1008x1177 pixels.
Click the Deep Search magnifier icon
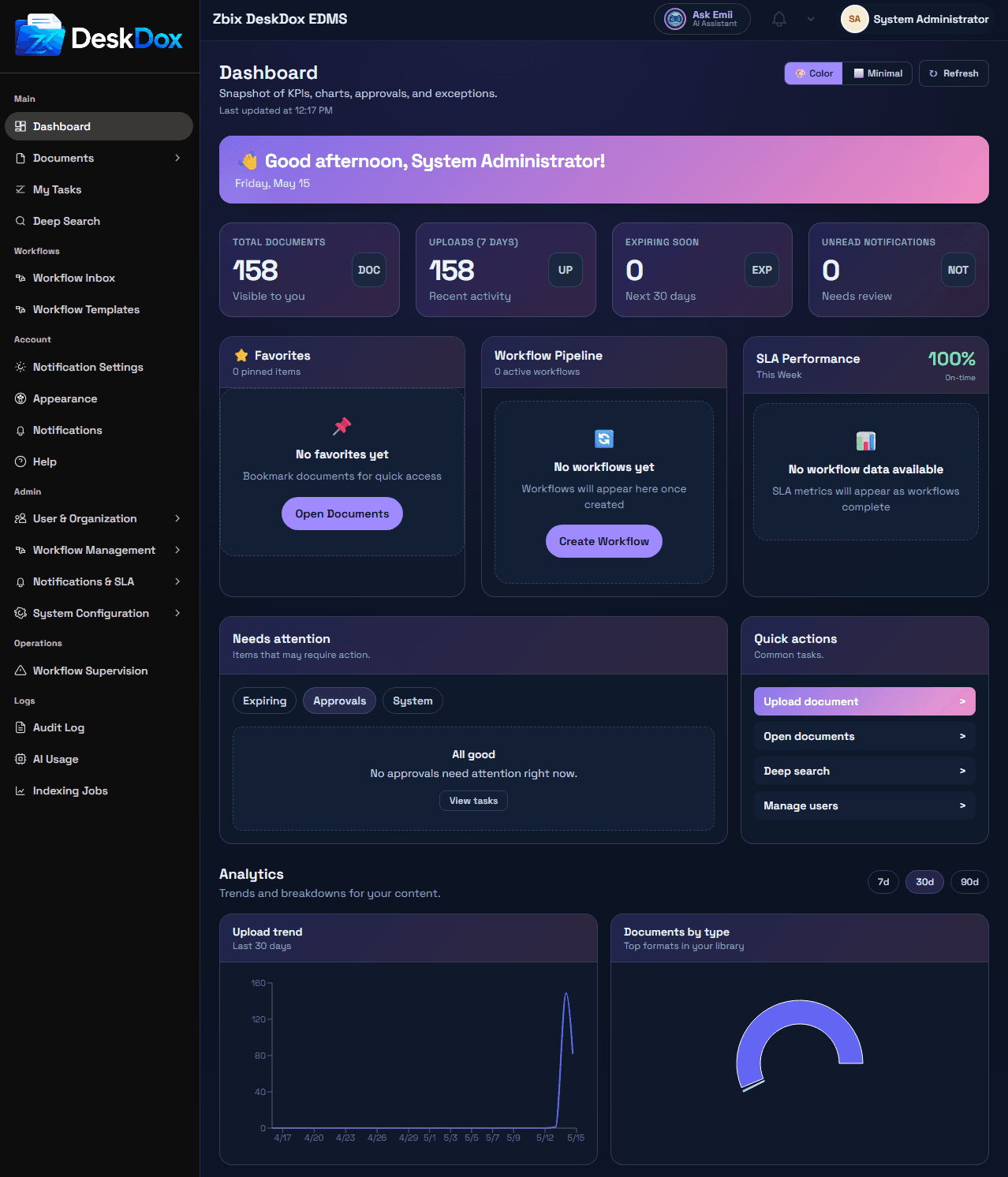[21, 221]
